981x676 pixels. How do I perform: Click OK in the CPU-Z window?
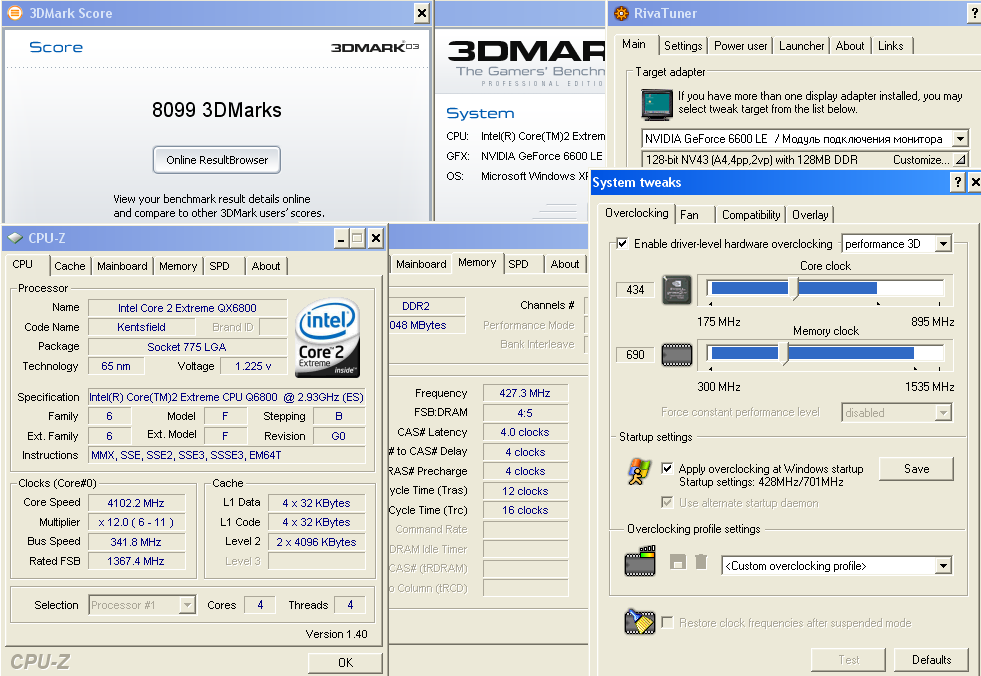(345, 662)
